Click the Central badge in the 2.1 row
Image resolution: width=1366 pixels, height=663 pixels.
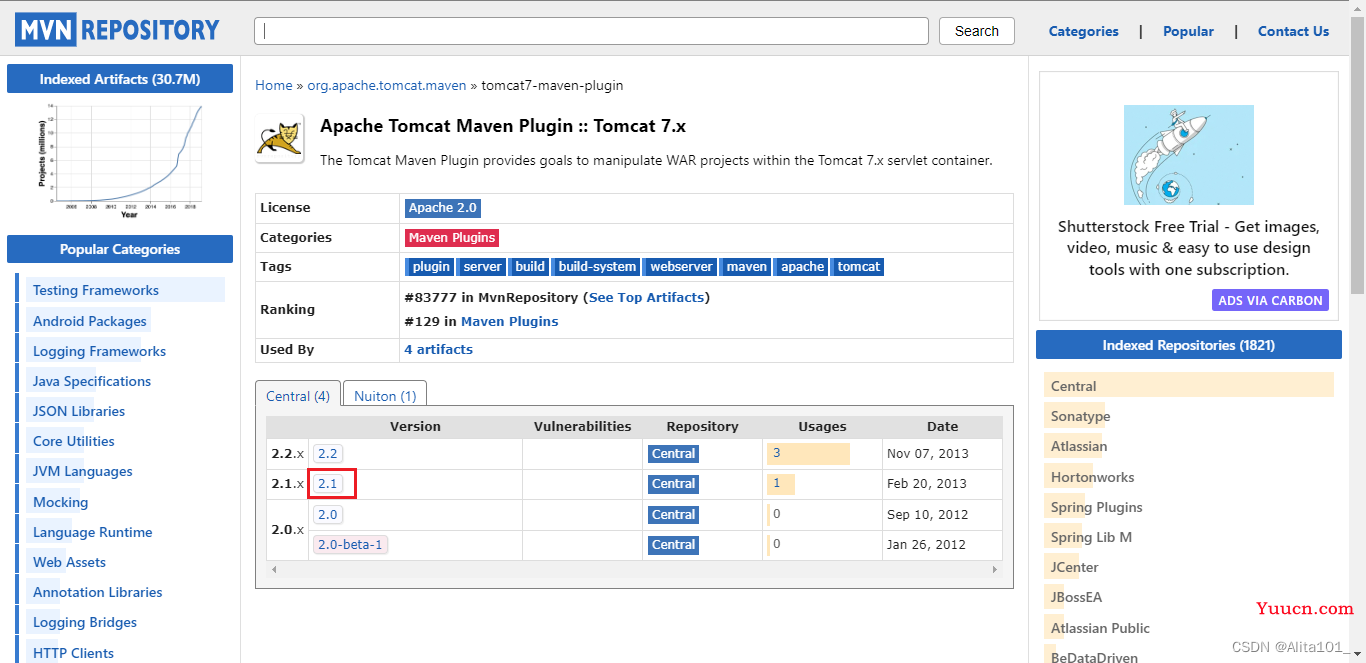point(673,483)
